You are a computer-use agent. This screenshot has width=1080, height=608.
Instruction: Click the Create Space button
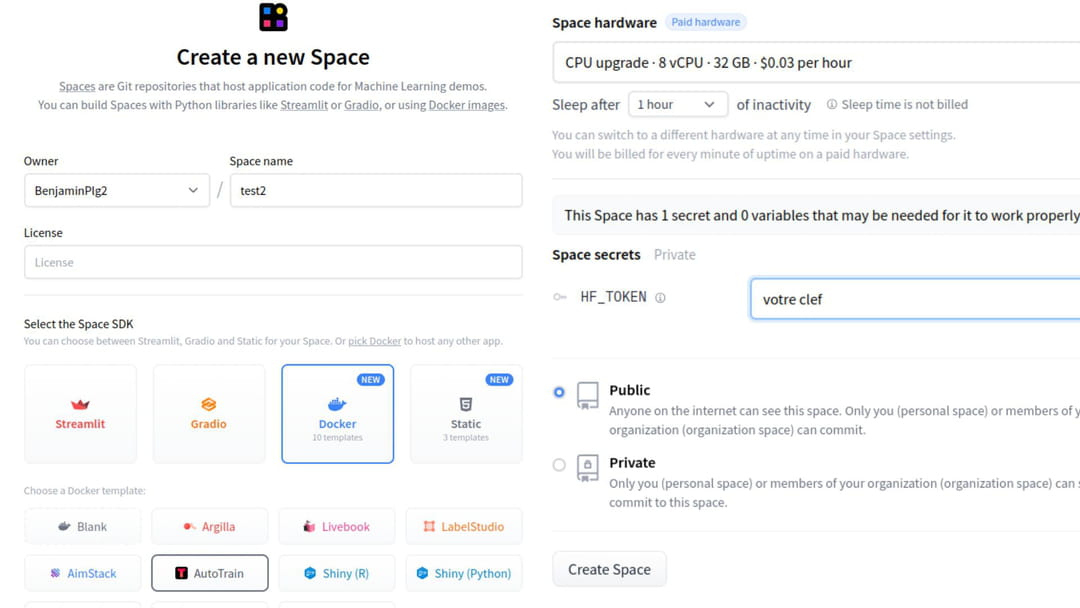pyautogui.click(x=609, y=569)
